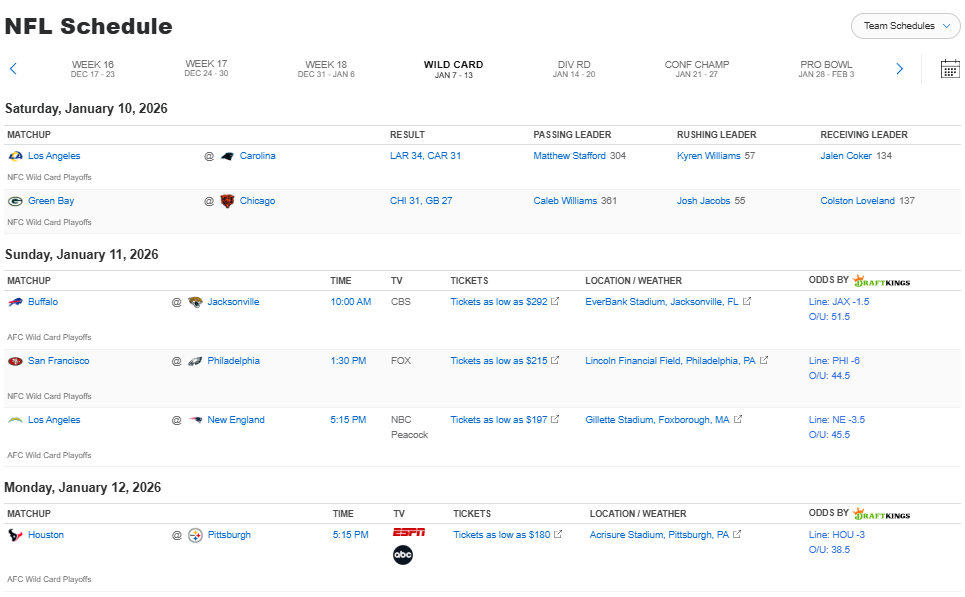Screen dimensions: 965x597
Task: Click the Chicago Bears logo
Action: [225, 200]
